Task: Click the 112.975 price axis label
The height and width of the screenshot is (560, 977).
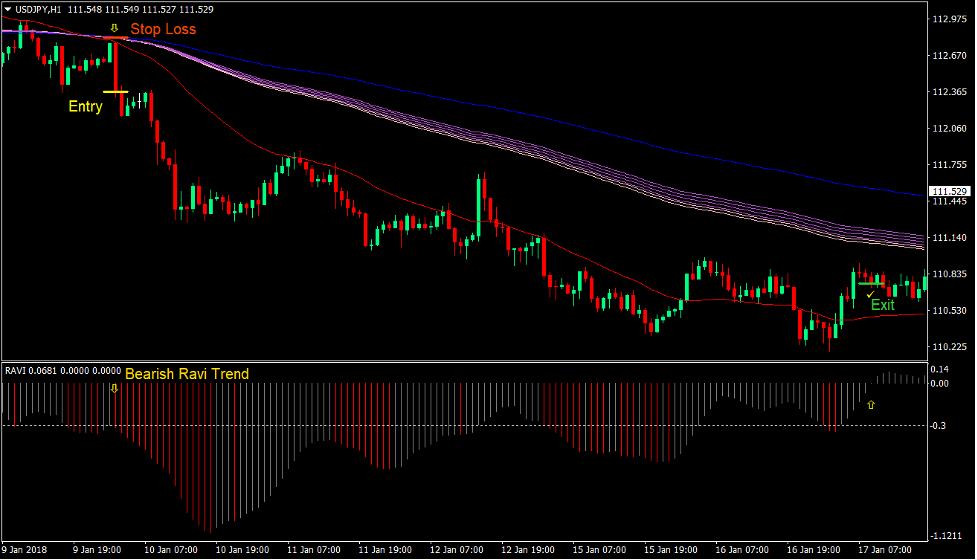Action: point(950,19)
